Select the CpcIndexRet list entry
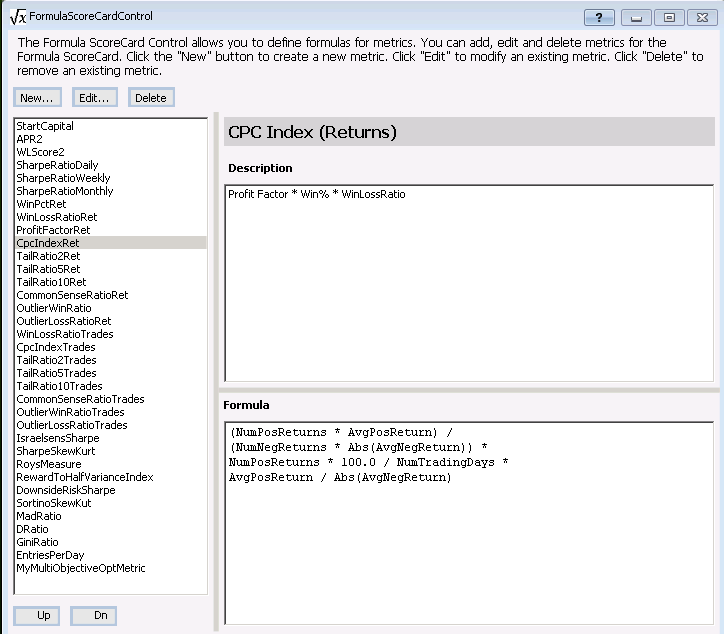The width and height of the screenshot is (724, 634). pyautogui.click(x=48, y=243)
